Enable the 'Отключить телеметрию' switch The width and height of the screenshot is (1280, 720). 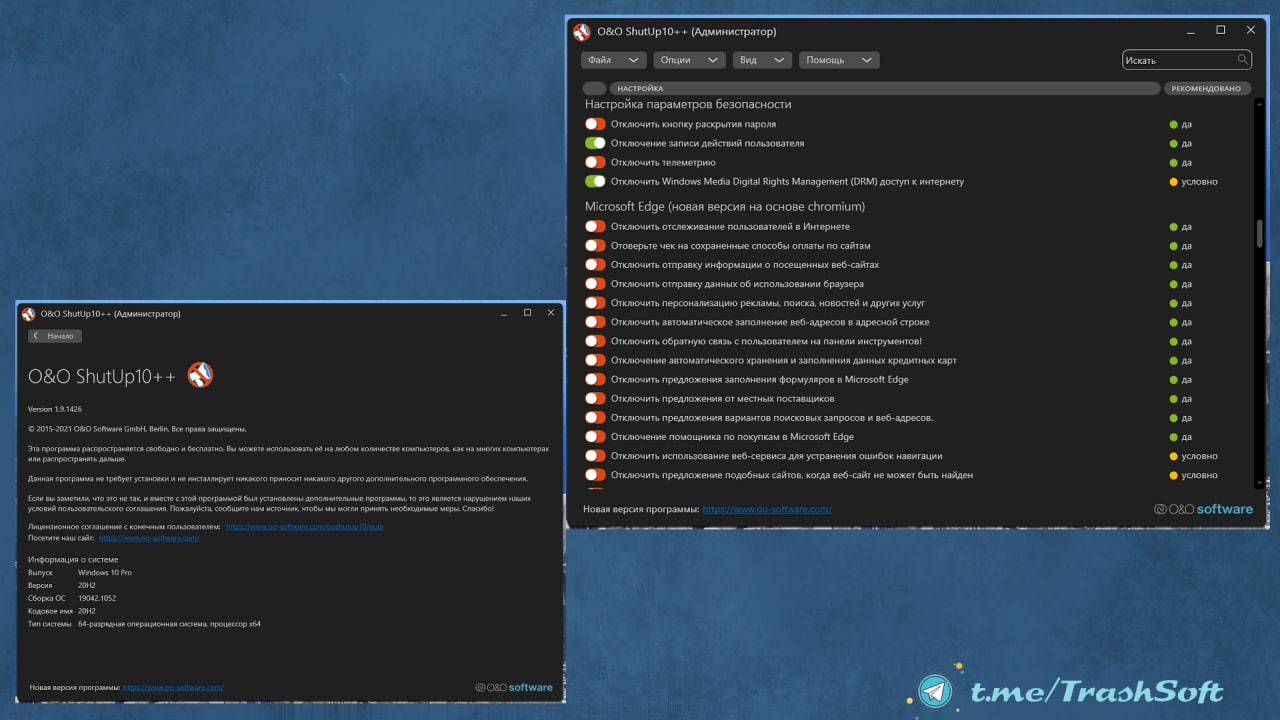coord(595,162)
